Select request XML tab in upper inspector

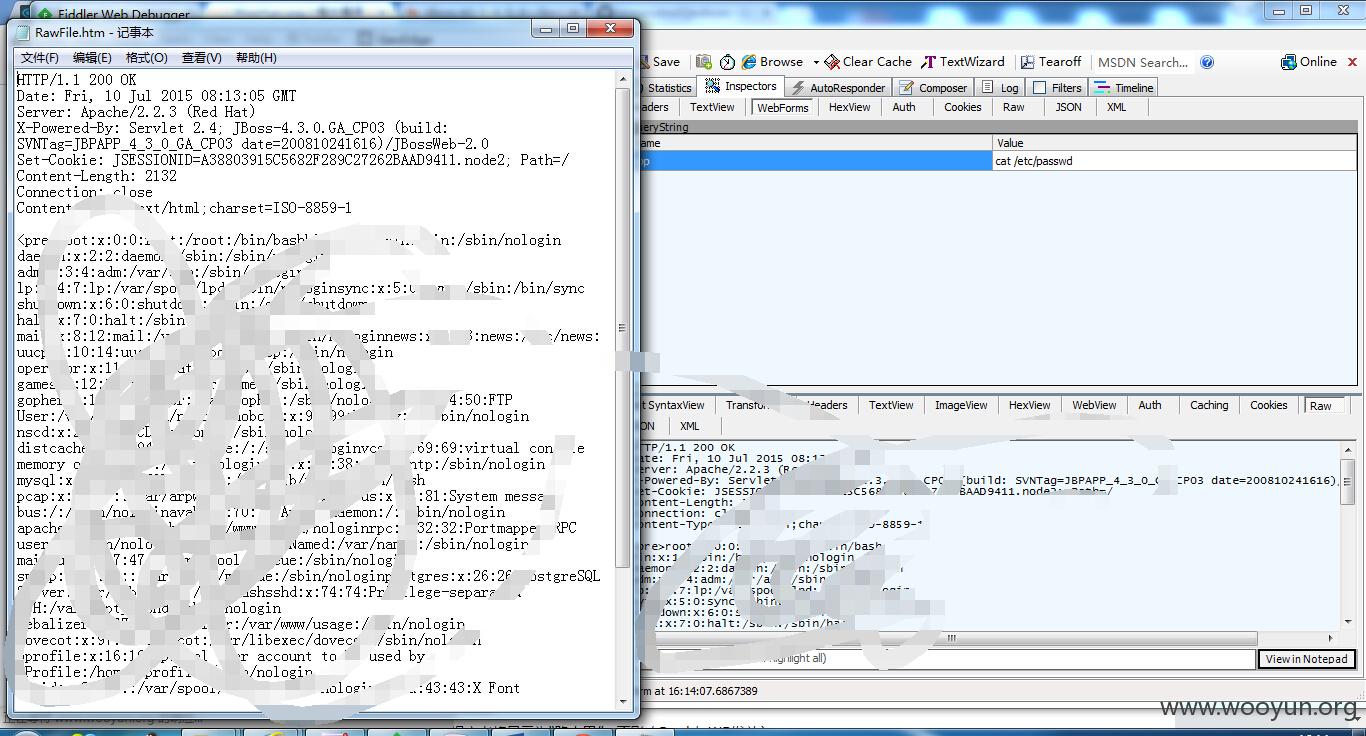(x=1116, y=107)
